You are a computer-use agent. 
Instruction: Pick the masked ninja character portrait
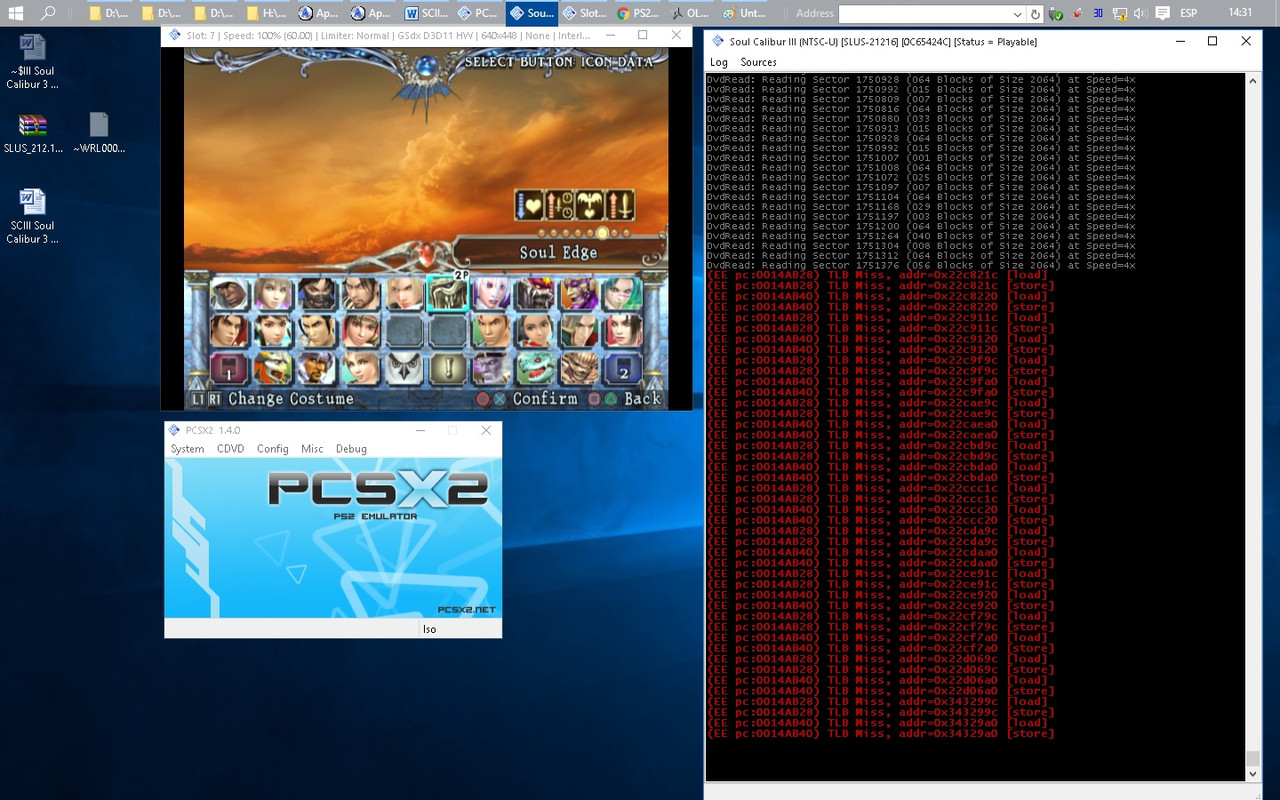point(316,293)
